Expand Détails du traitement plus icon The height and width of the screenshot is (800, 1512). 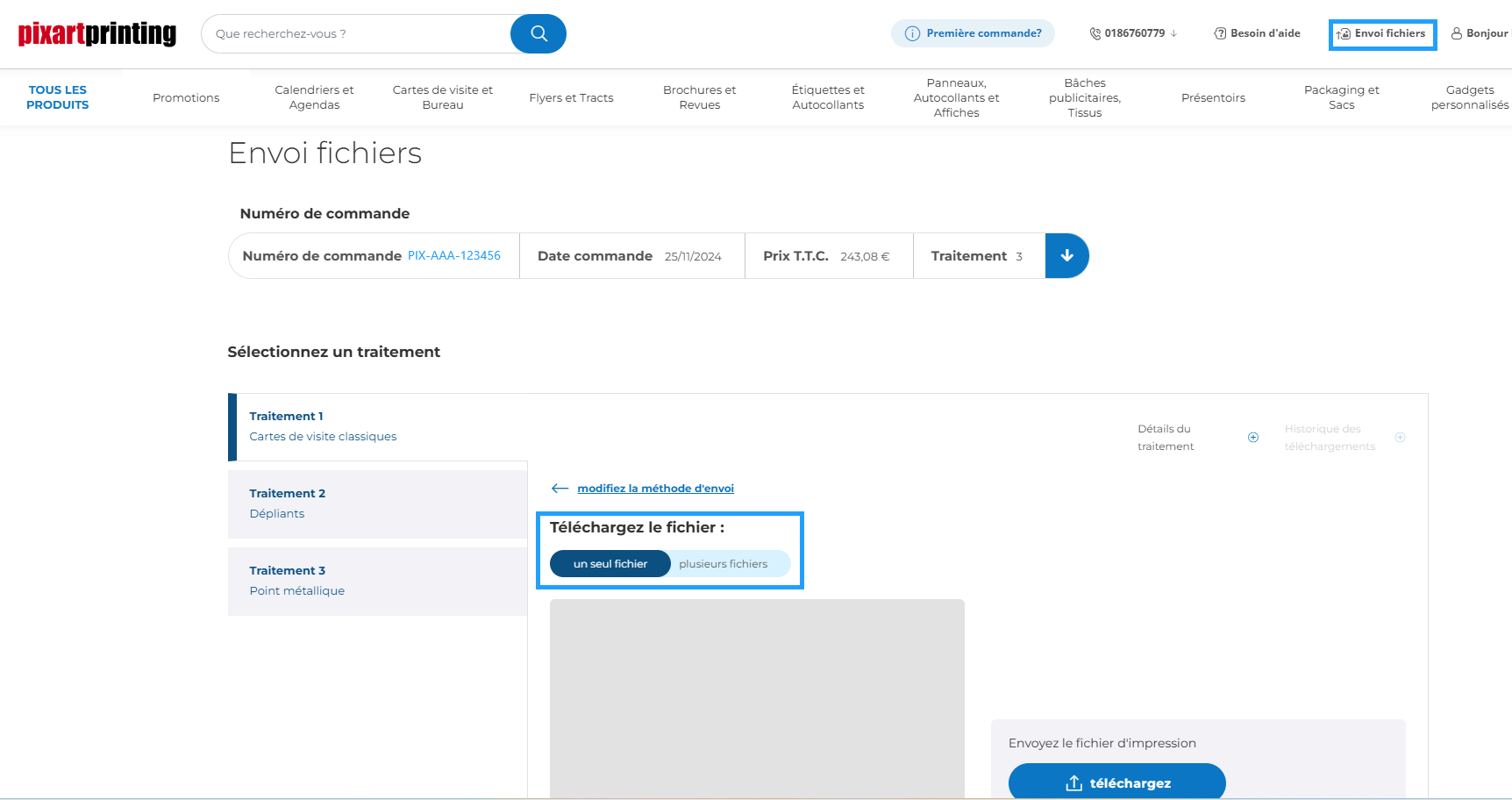[1253, 438]
